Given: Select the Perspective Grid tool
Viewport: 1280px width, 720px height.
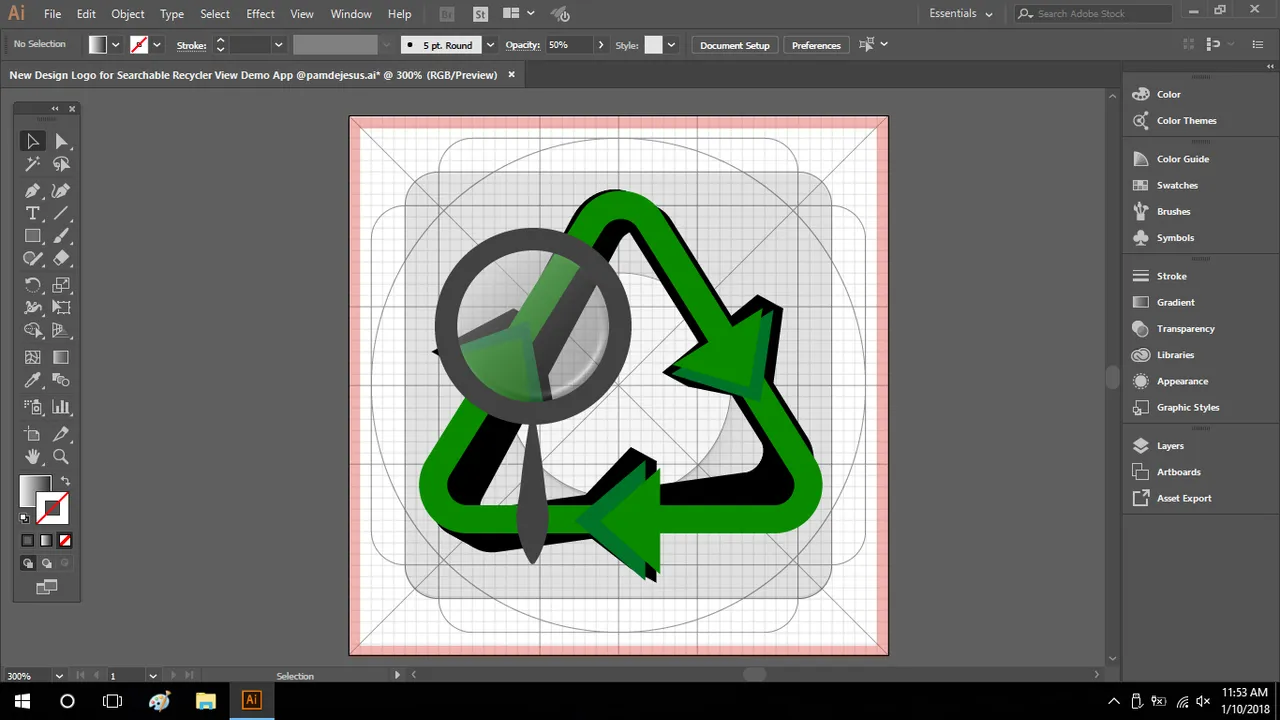Looking at the screenshot, I should [x=61, y=331].
